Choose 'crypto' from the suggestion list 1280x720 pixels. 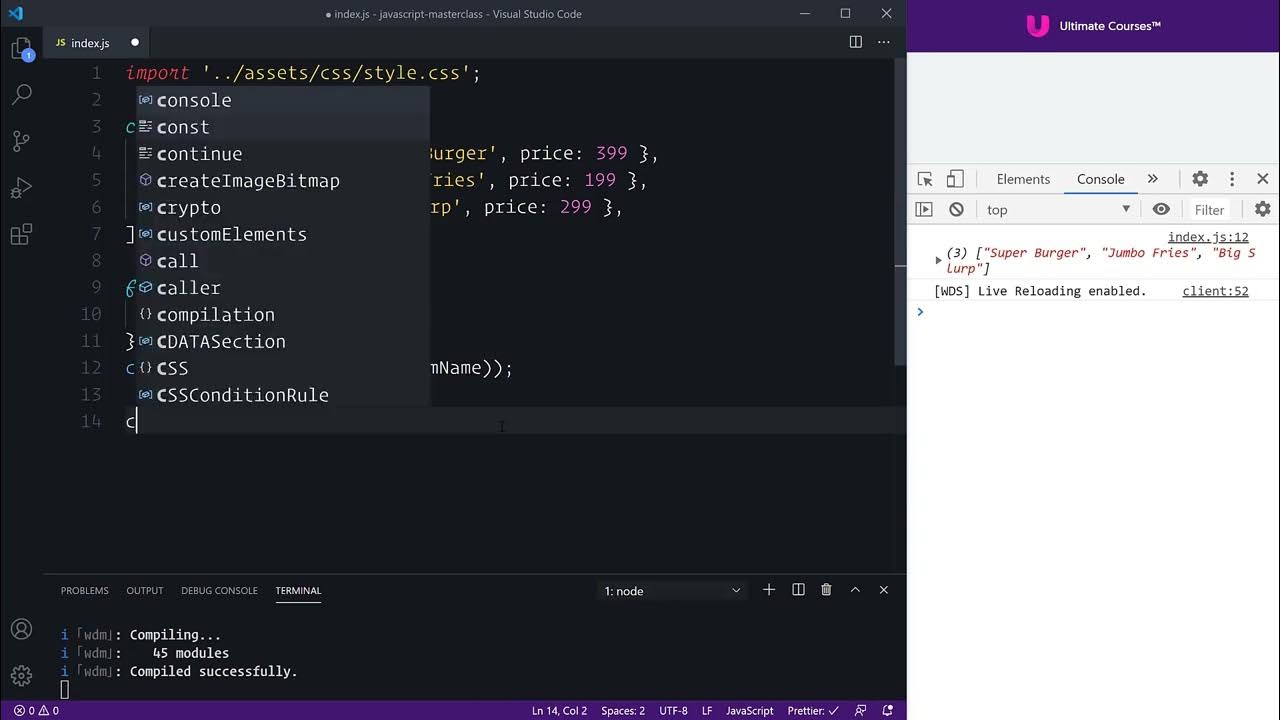pyautogui.click(x=283, y=207)
